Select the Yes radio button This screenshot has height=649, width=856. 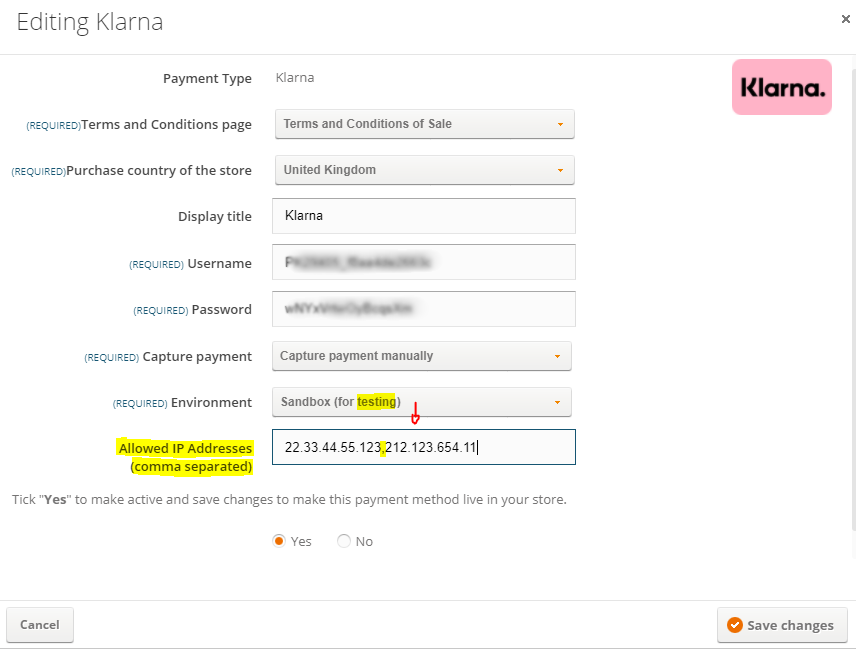click(x=279, y=541)
